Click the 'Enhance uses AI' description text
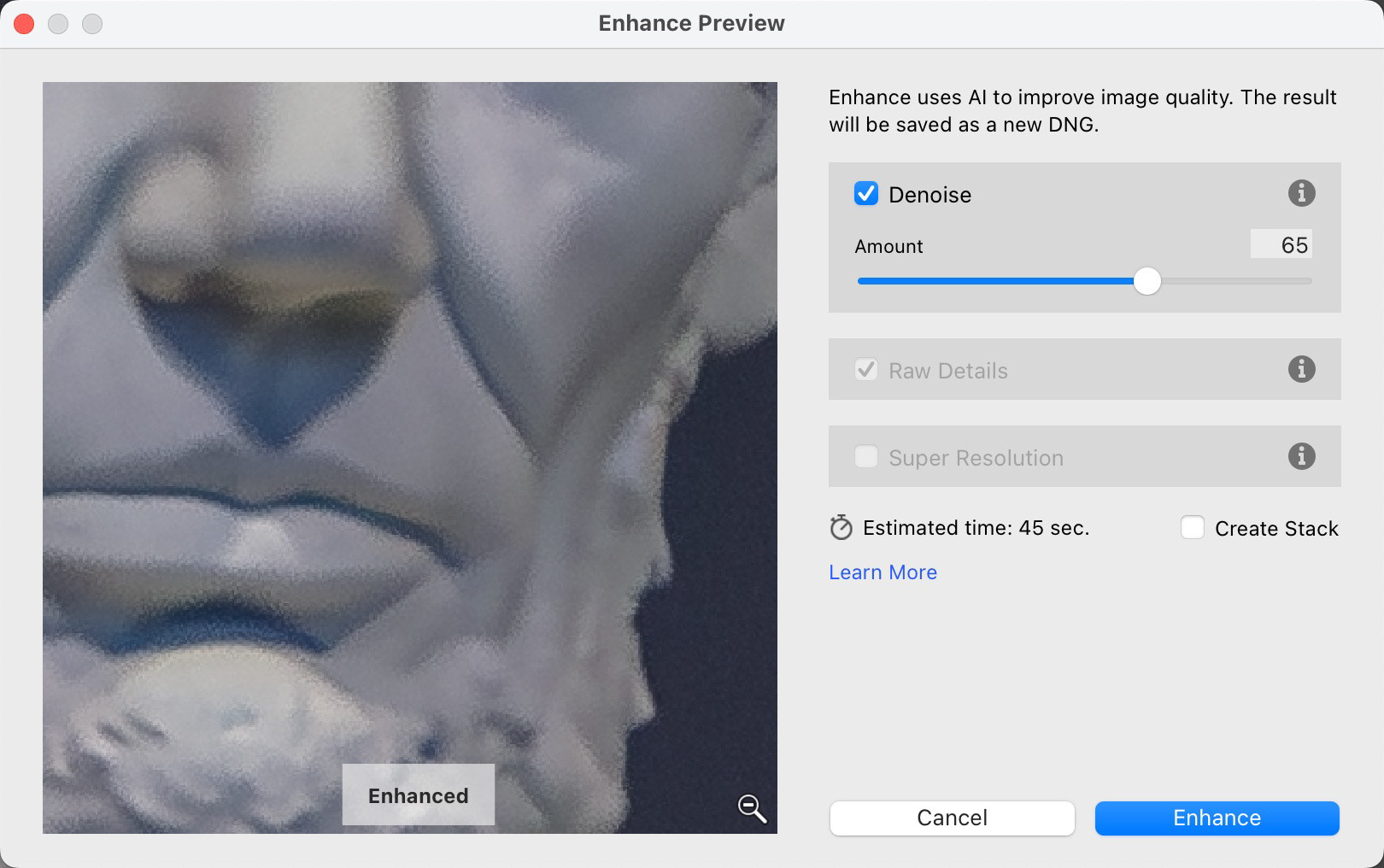Viewport: 1384px width, 868px height. tap(1082, 110)
